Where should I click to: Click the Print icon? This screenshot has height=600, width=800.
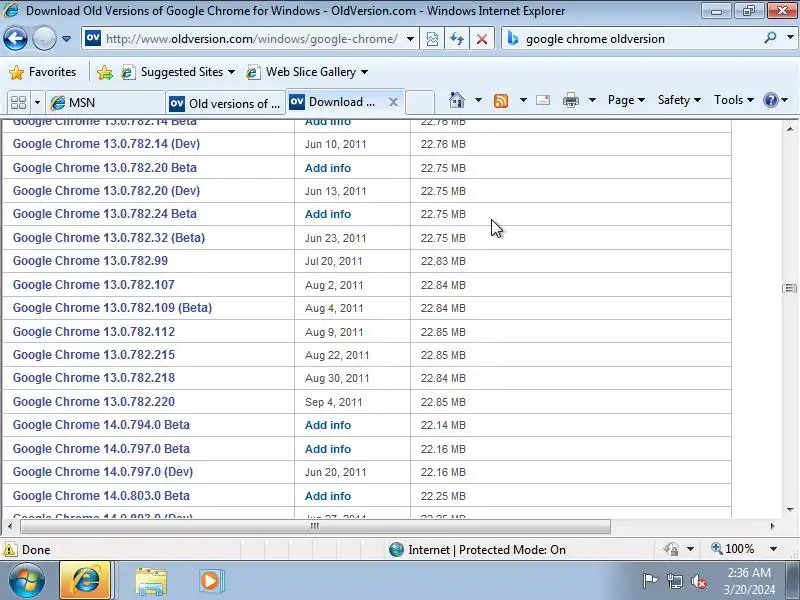570,100
